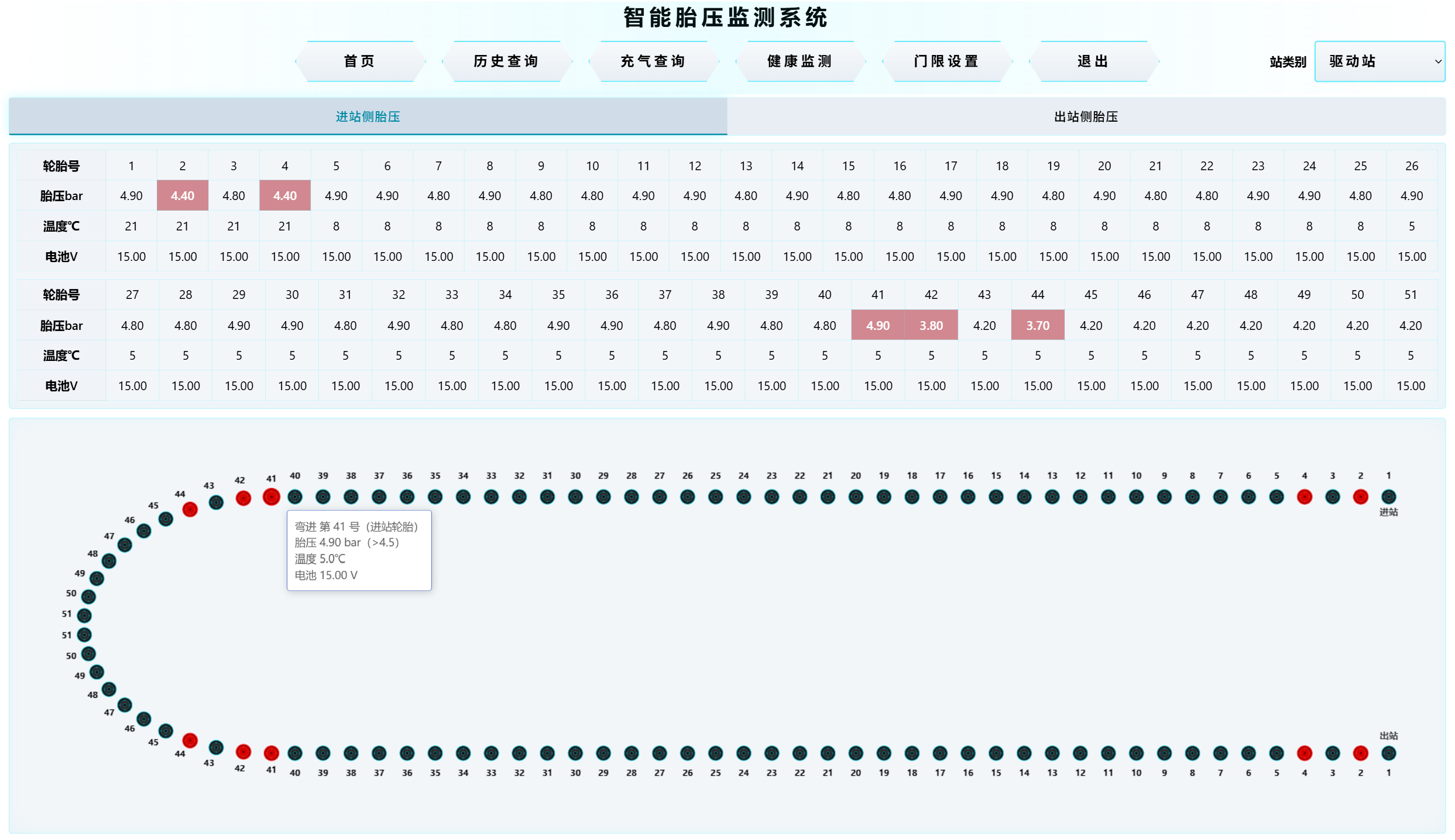The height and width of the screenshot is (840, 1455).
Task: Switch to 出站侧胎压 tab
Action: pos(1086,116)
